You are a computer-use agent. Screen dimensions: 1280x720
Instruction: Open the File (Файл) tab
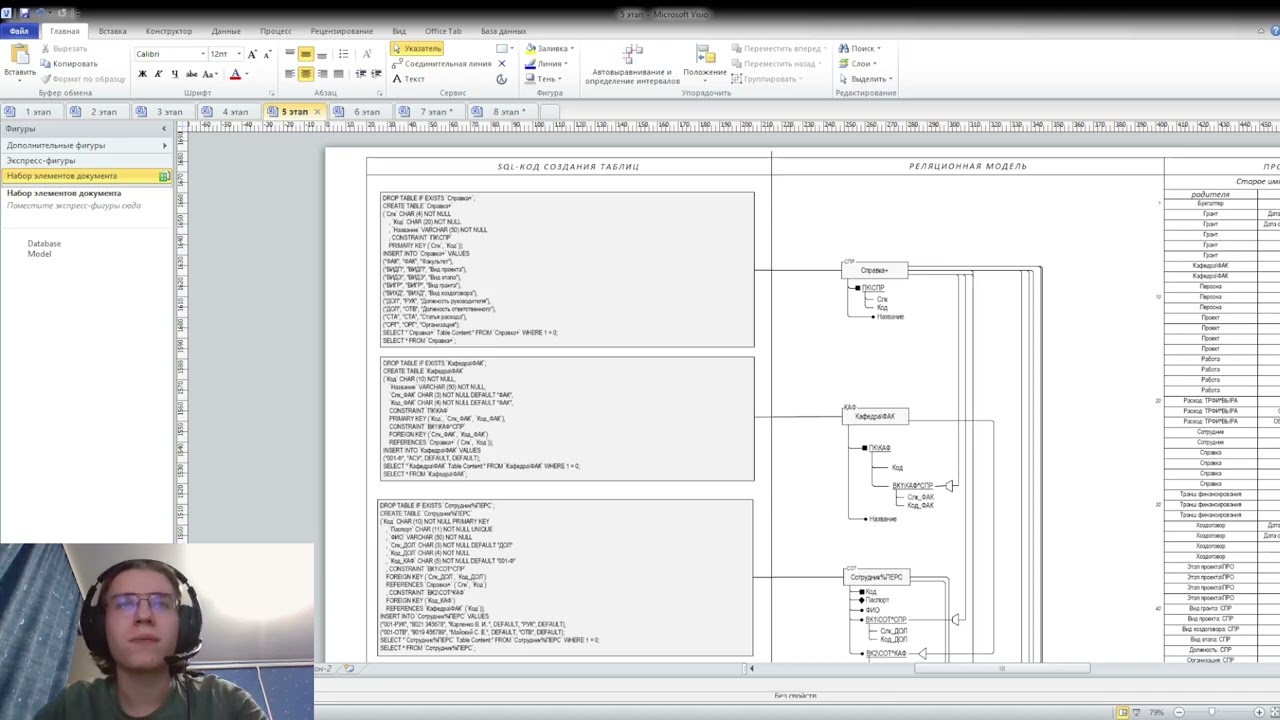tap(19, 31)
